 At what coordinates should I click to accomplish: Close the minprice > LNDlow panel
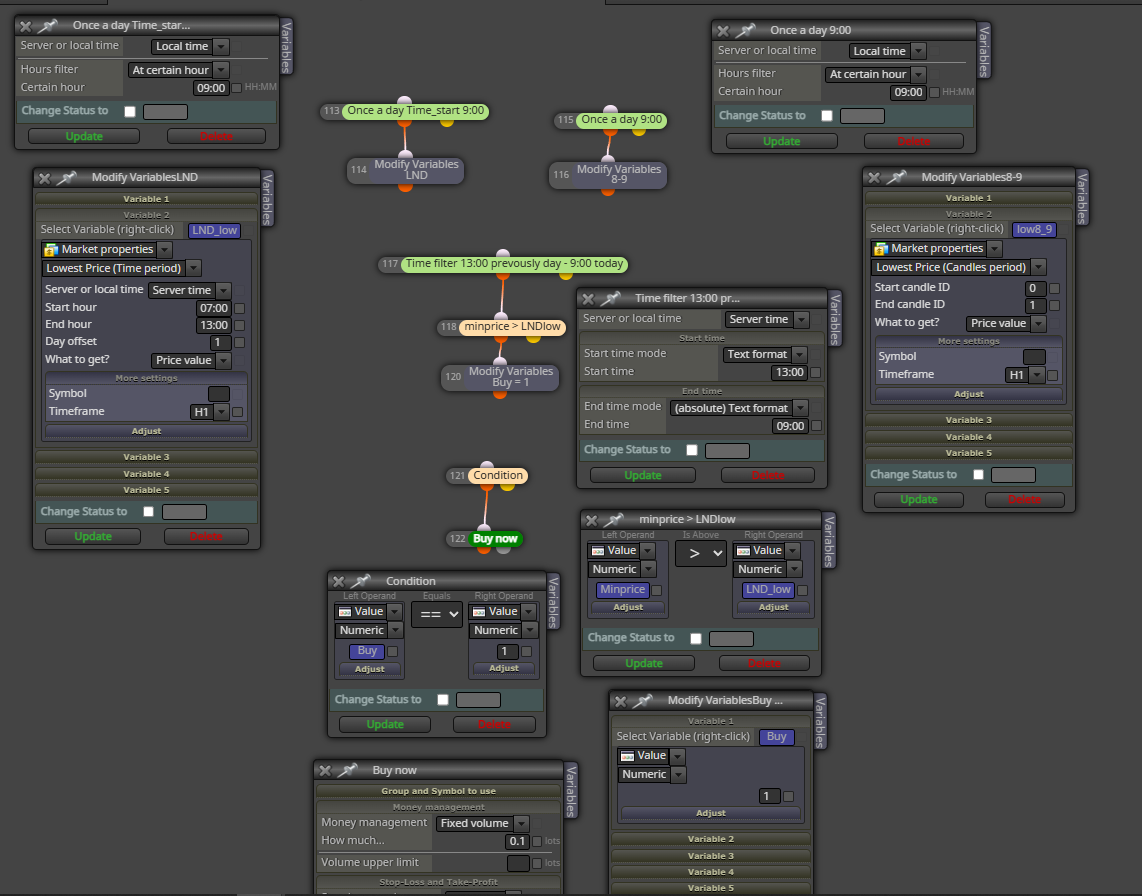pos(592,520)
